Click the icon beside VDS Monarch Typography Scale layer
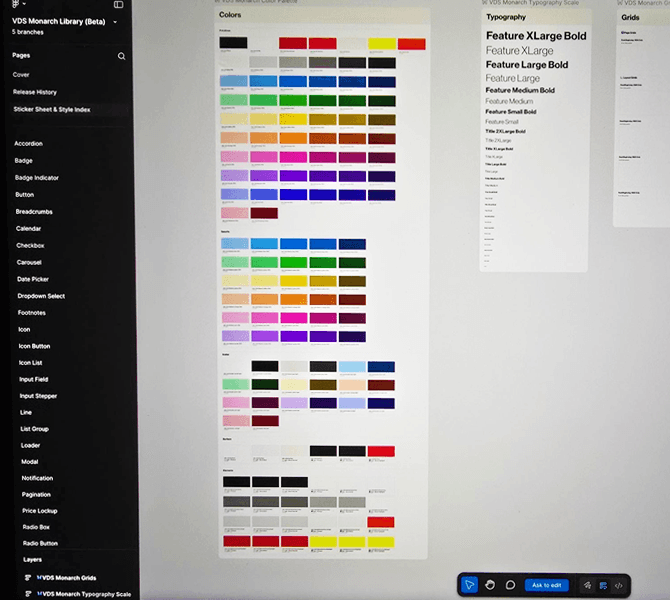 tap(29, 594)
